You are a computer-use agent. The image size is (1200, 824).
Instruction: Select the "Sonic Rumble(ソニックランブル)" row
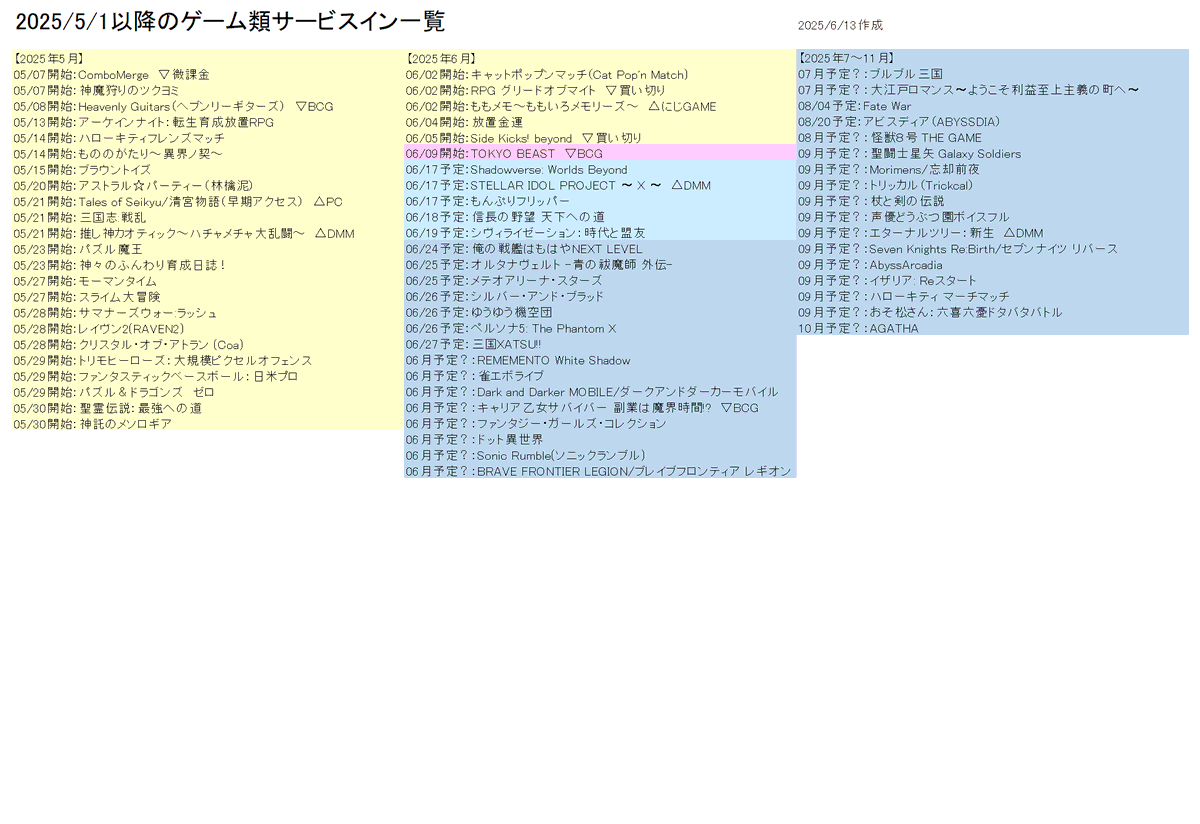[600, 456]
